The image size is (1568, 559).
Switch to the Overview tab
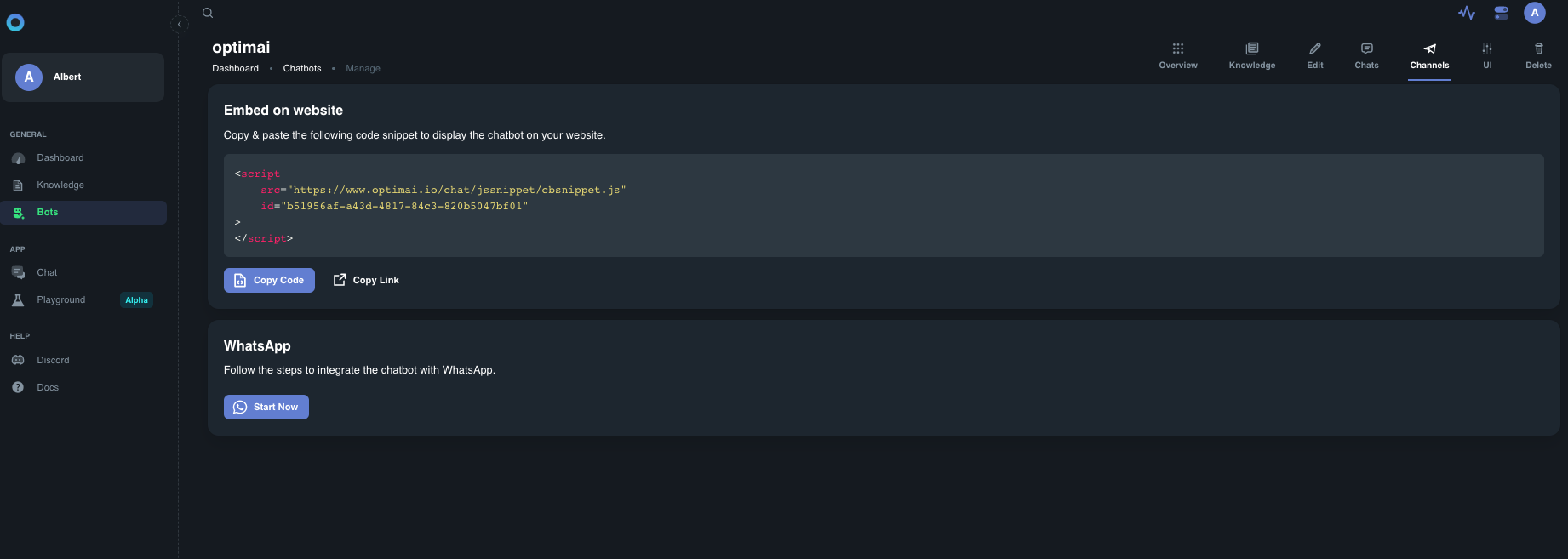[1178, 56]
